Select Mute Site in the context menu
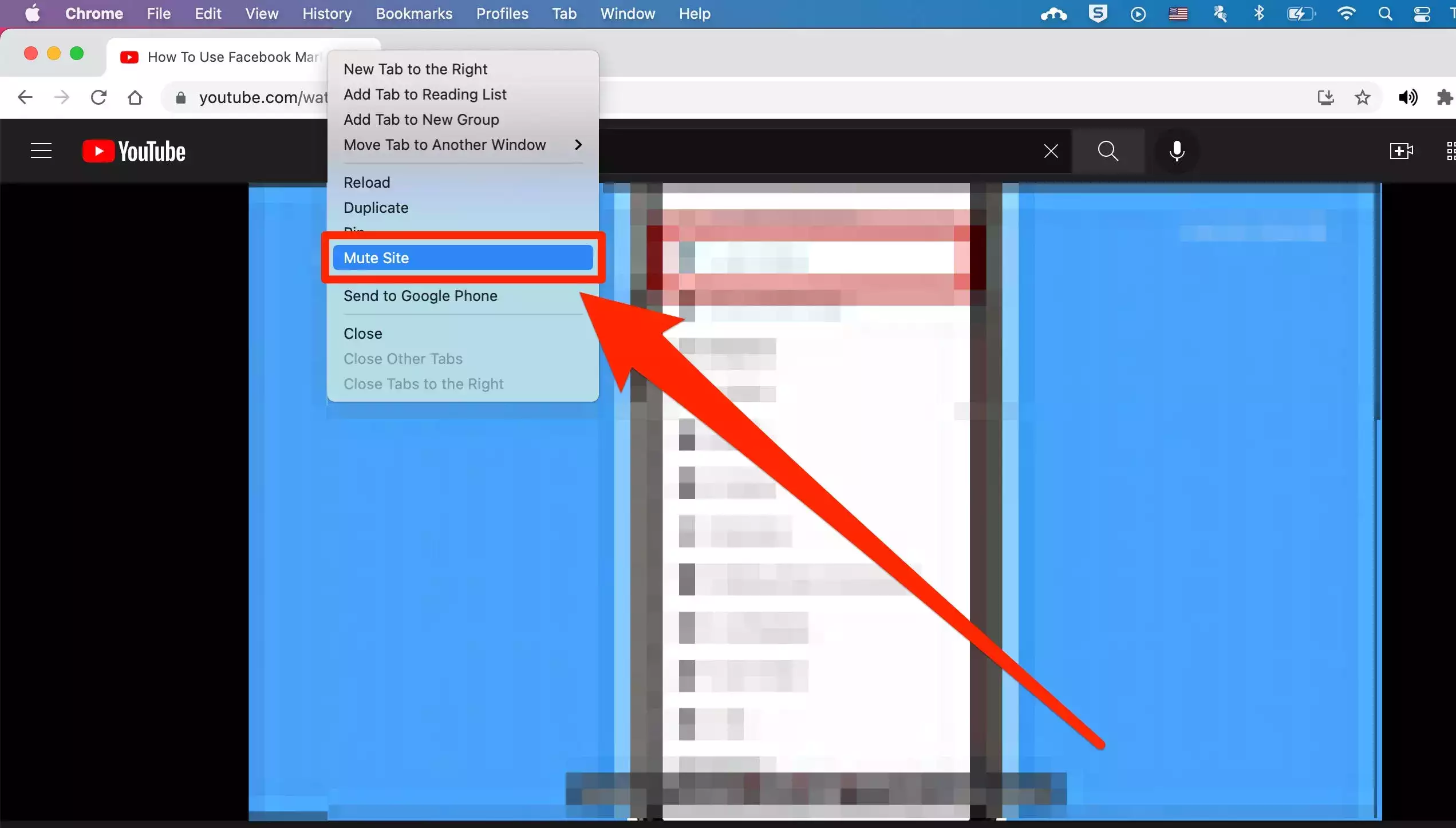The image size is (1456, 828). (463, 258)
